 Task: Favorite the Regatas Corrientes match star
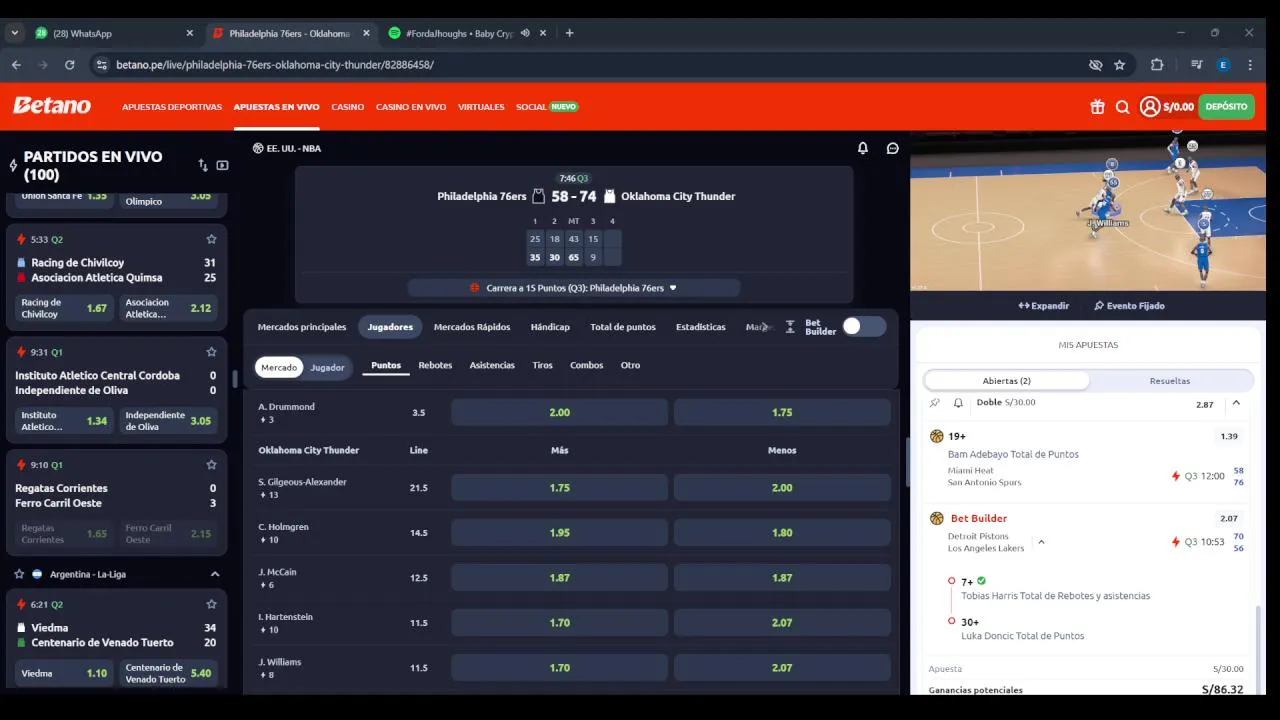point(211,465)
